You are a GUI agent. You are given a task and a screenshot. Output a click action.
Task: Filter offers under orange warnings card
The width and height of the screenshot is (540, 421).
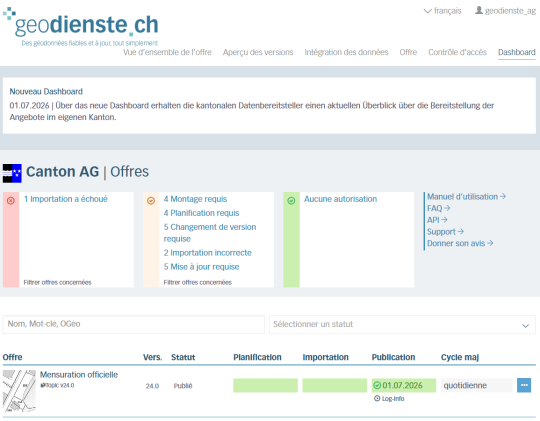(198, 283)
